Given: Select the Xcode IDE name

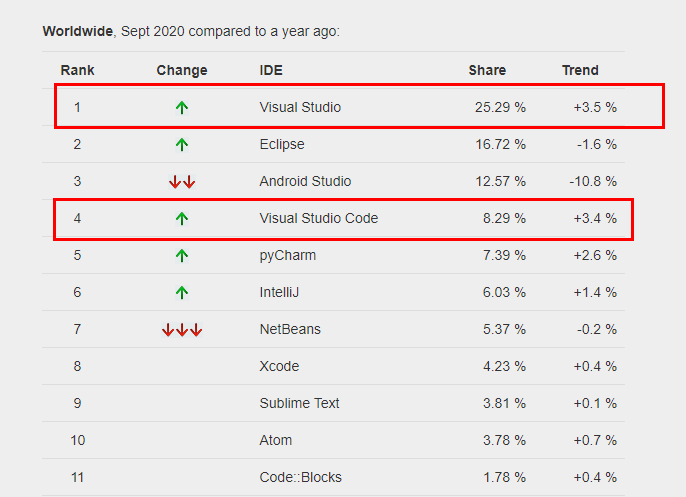Looking at the screenshot, I should coord(279,366).
